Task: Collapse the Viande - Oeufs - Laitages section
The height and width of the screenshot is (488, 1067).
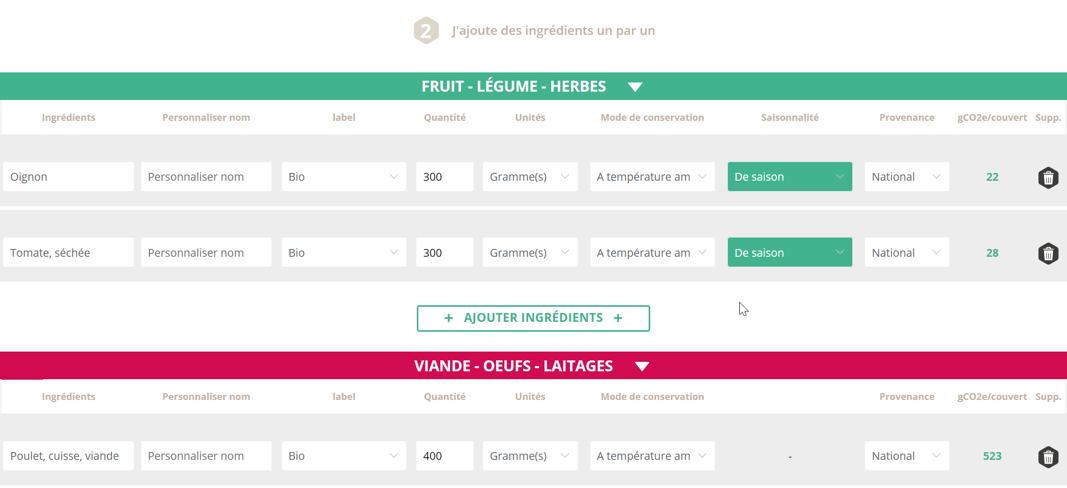Action: (x=642, y=366)
